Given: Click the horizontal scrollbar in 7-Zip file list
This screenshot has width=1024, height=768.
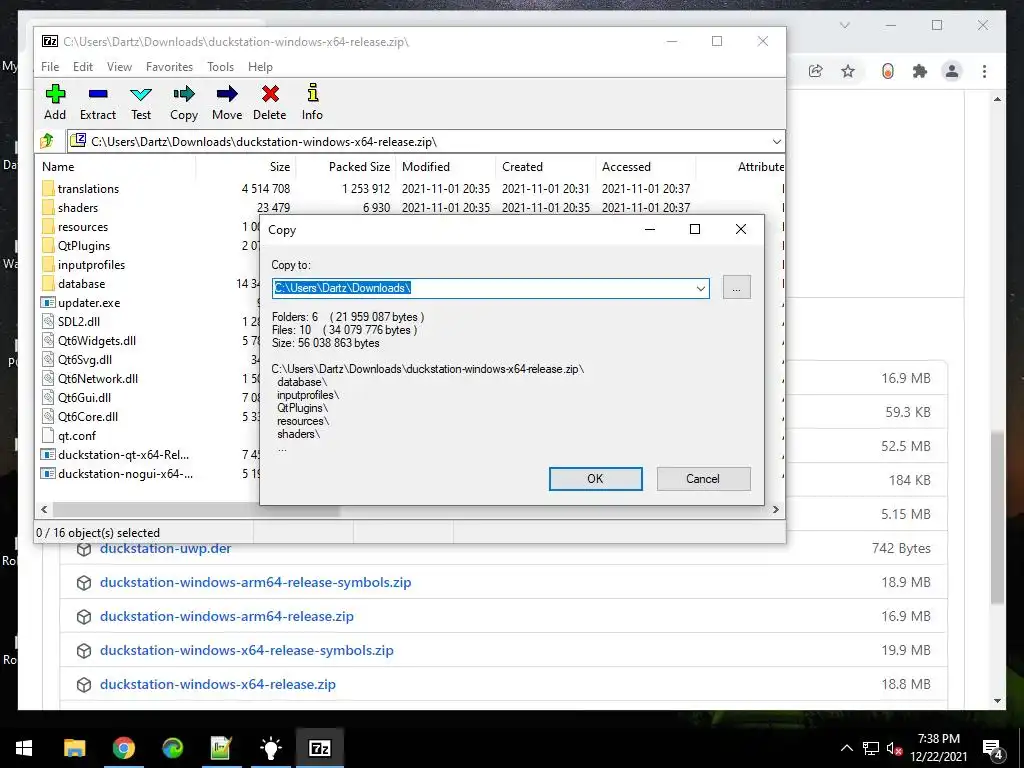Looking at the screenshot, I should [x=196, y=509].
